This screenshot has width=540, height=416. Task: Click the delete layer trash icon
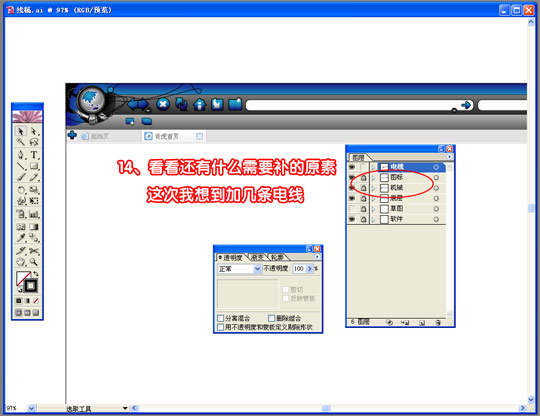pos(438,323)
